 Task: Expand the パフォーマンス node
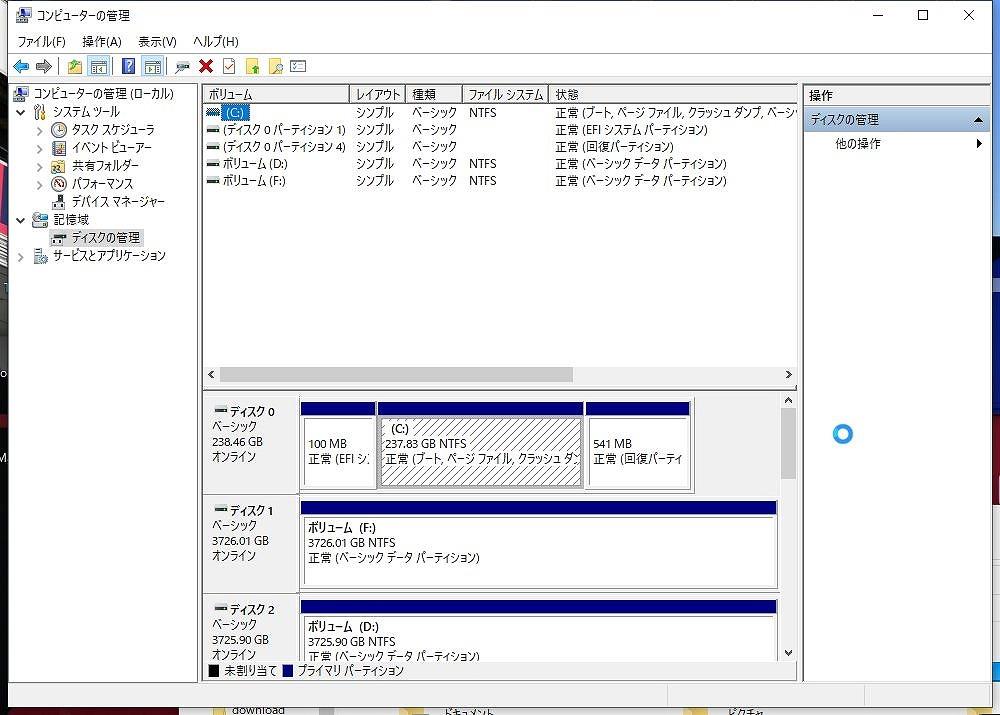(40, 184)
